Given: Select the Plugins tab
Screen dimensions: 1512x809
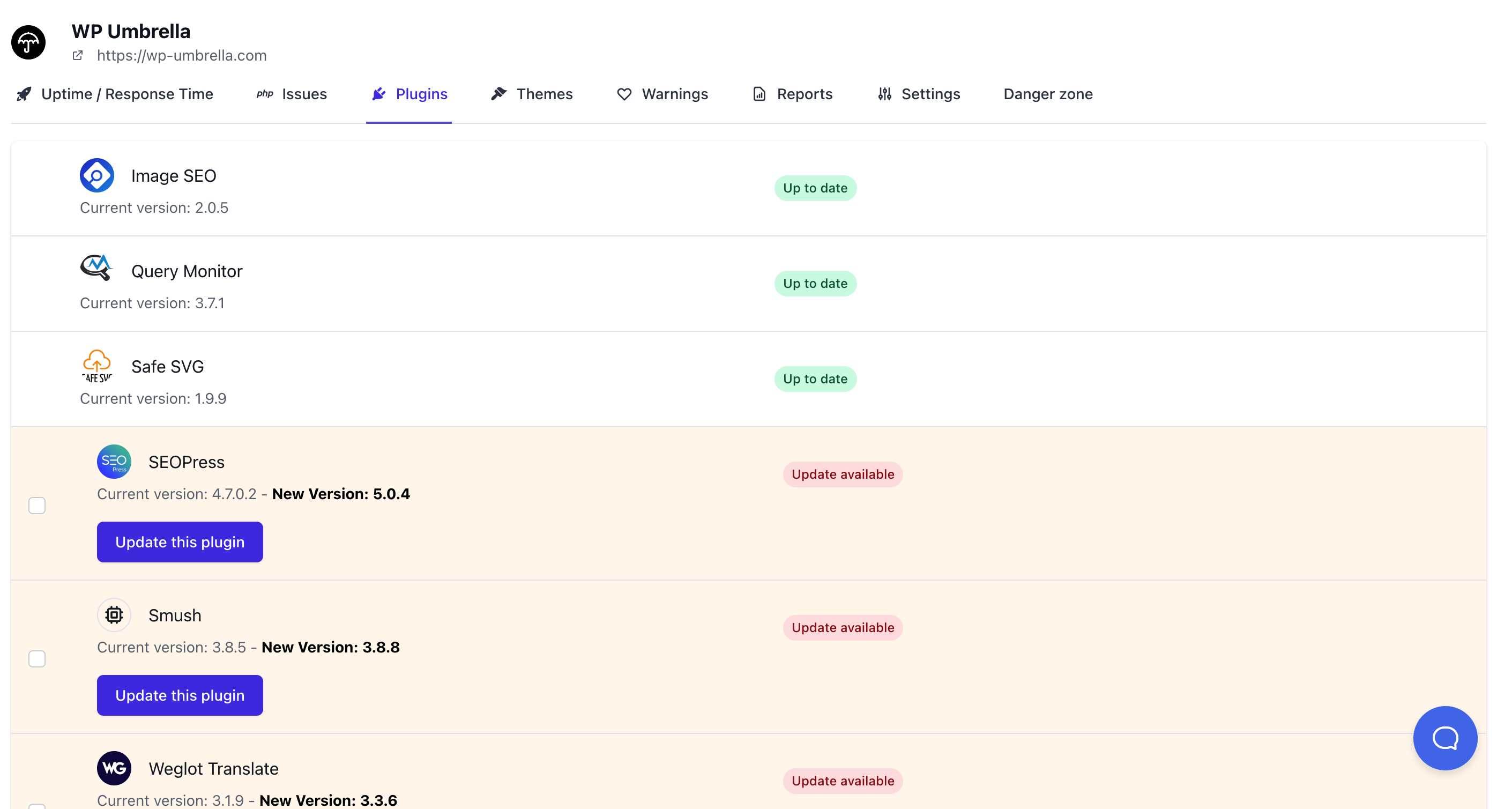Looking at the screenshot, I should coord(409,94).
